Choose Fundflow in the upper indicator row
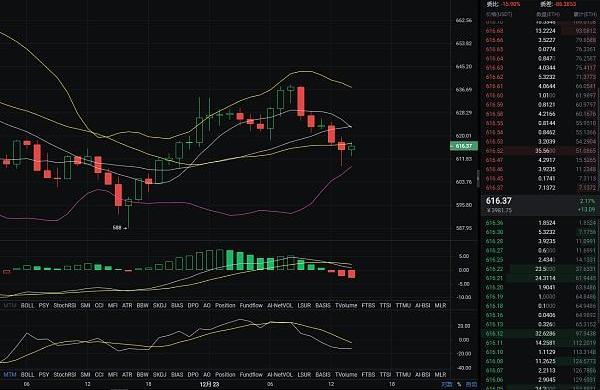This screenshot has height=390, width=600. point(251,305)
